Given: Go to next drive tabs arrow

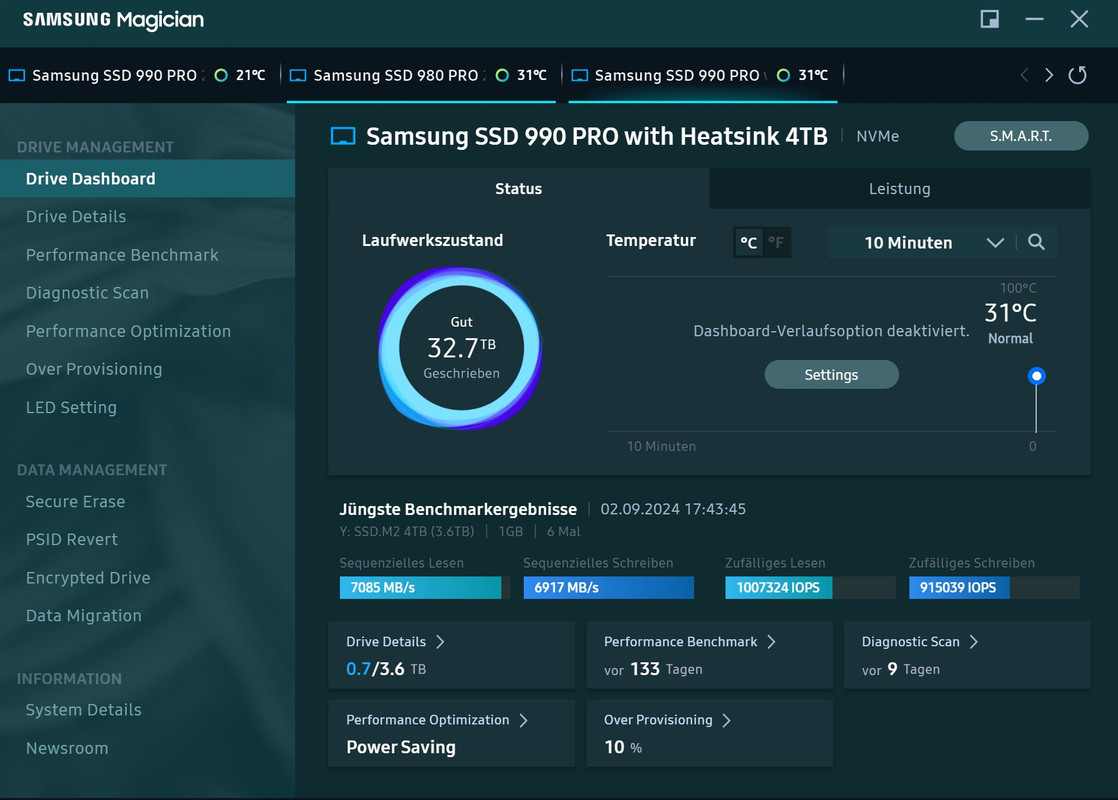Looking at the screenshot, I should click(1049, 75).
